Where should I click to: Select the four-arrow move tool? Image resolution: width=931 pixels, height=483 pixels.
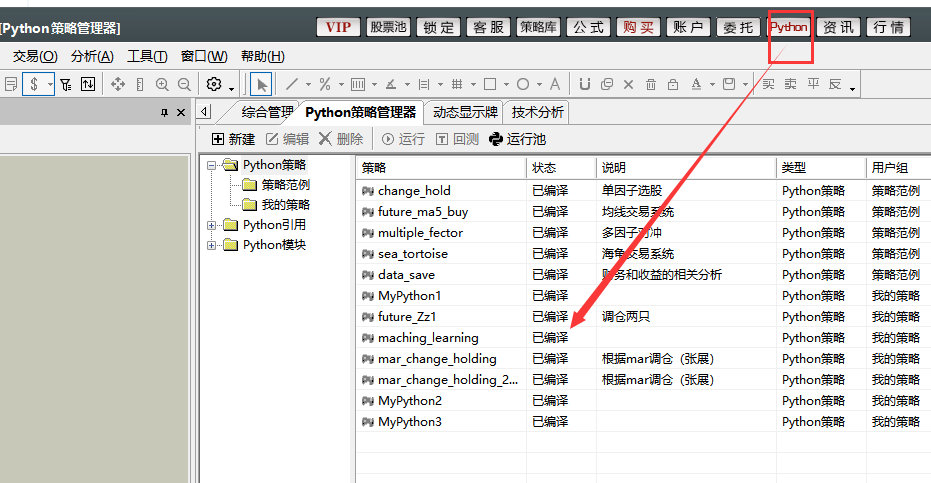pos(118,84)
